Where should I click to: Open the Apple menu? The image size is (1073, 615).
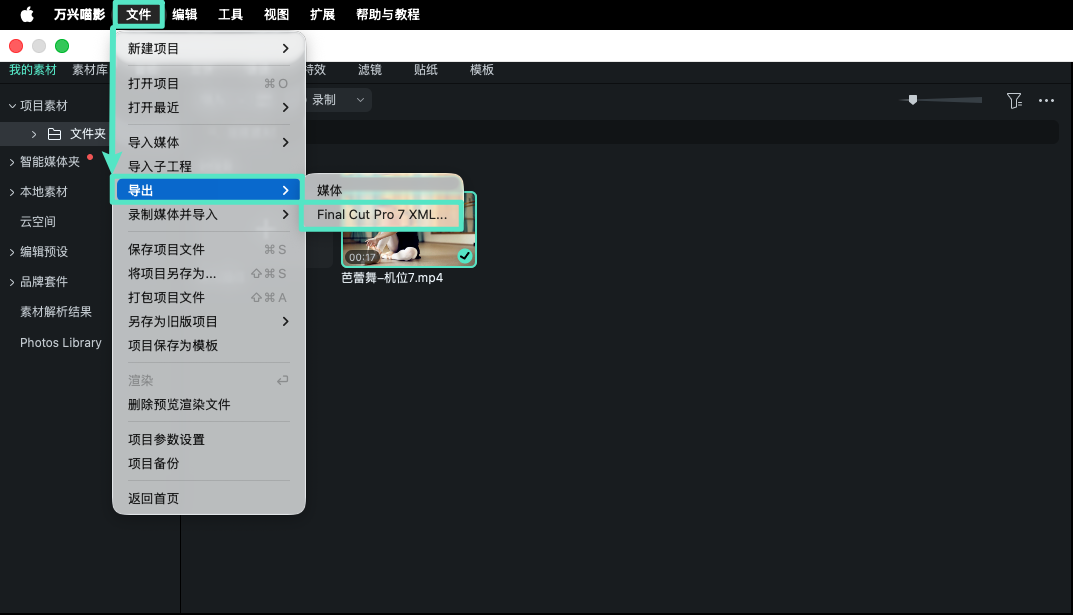(x=27, y=14)
